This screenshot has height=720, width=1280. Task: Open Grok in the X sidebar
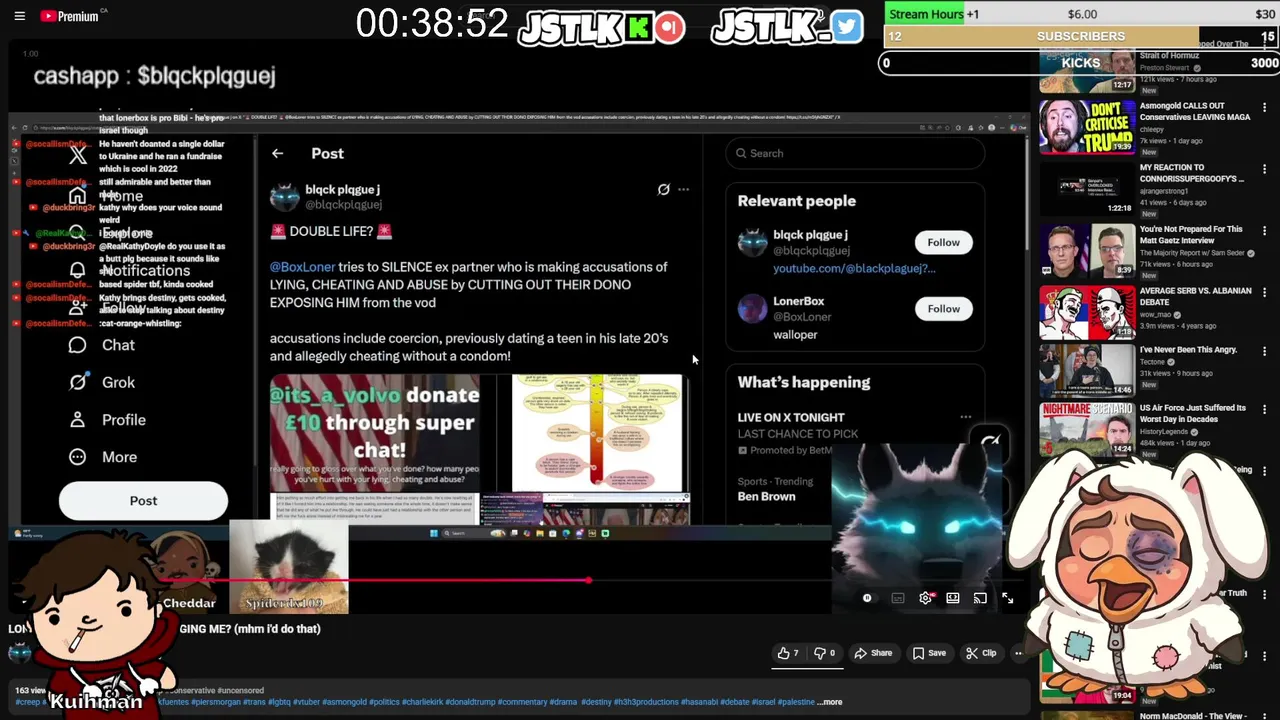pos(102,382)
